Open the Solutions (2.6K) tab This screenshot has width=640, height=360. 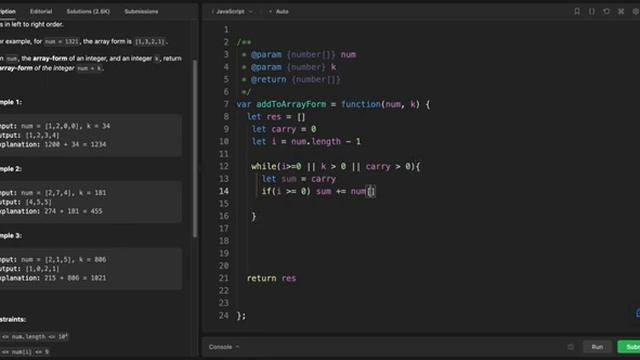tap(88, 11)
